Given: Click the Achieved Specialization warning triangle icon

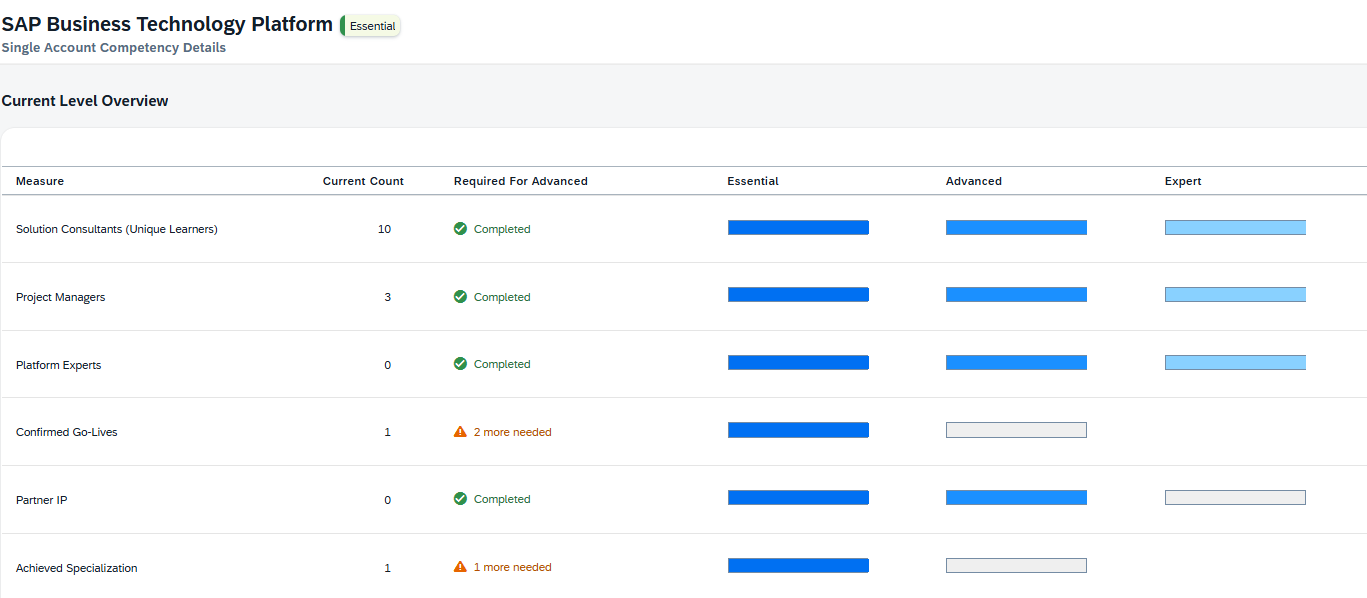Looking at the screenshot, I should point(460,567).
